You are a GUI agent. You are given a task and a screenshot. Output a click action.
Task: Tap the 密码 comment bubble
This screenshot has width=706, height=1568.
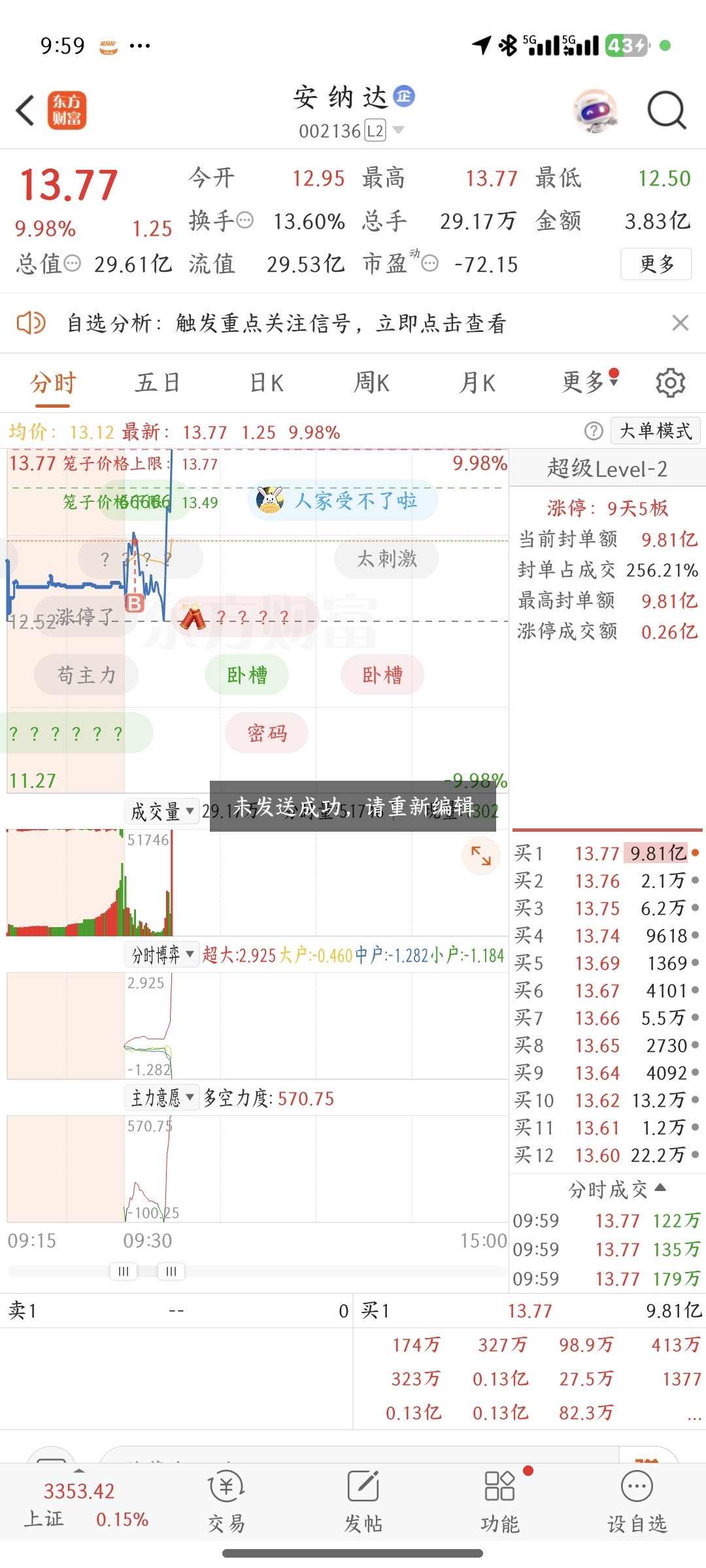coord(267,733)
